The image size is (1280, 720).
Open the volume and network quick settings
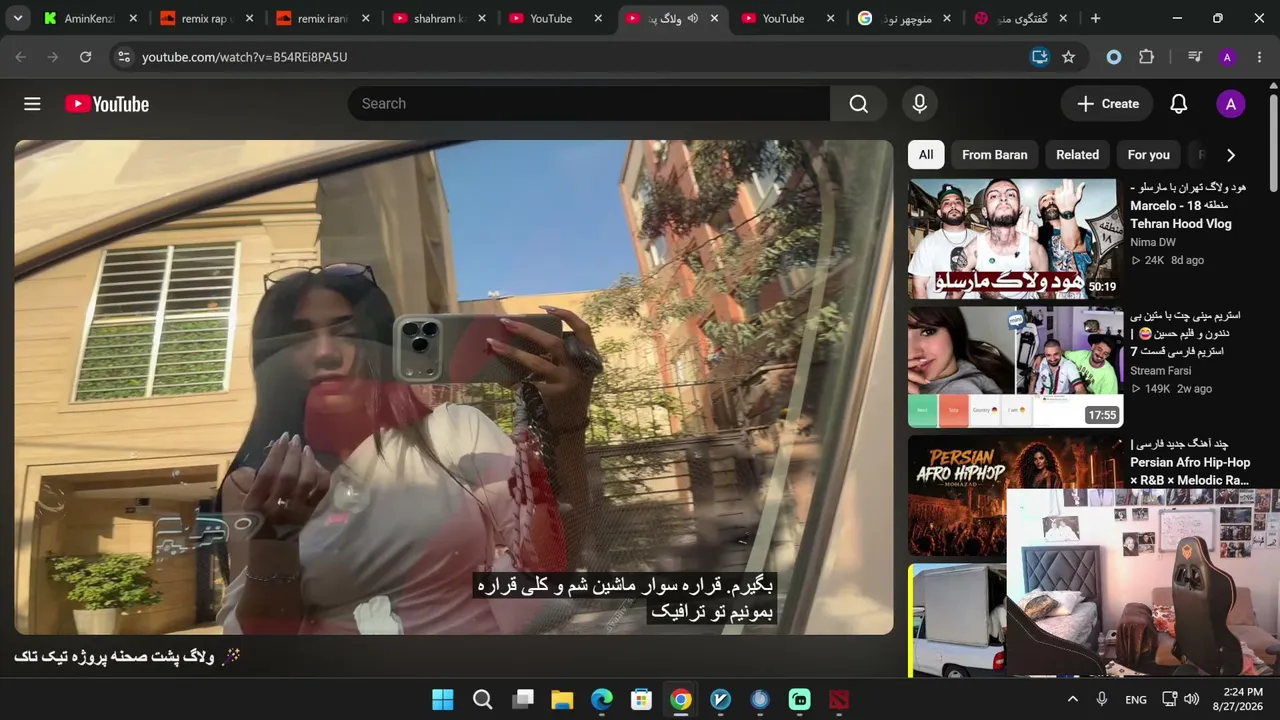(x=1180, y=699)
